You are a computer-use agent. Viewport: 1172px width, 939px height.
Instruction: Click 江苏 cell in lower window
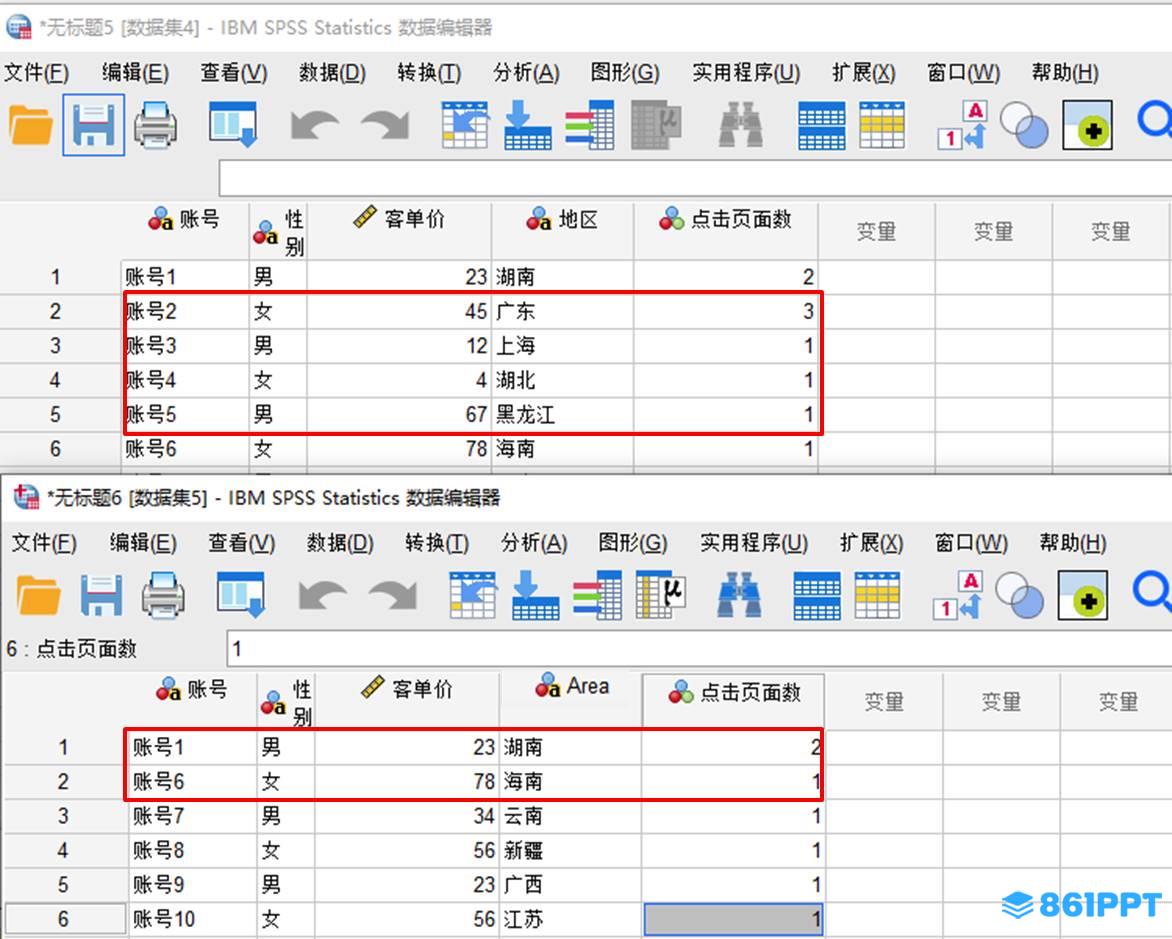(570, 919)
